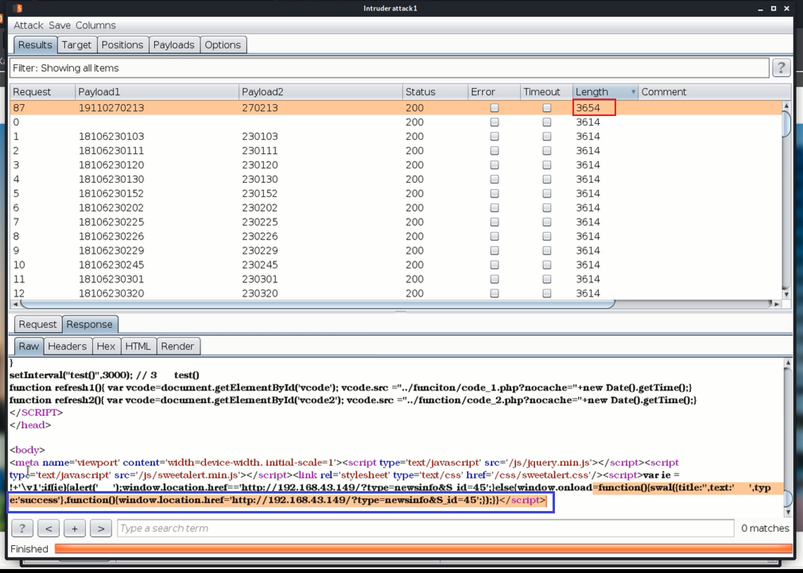Toggle Error checkbox for request 8
The image size is (803, 573).
(x=494, y=236)
